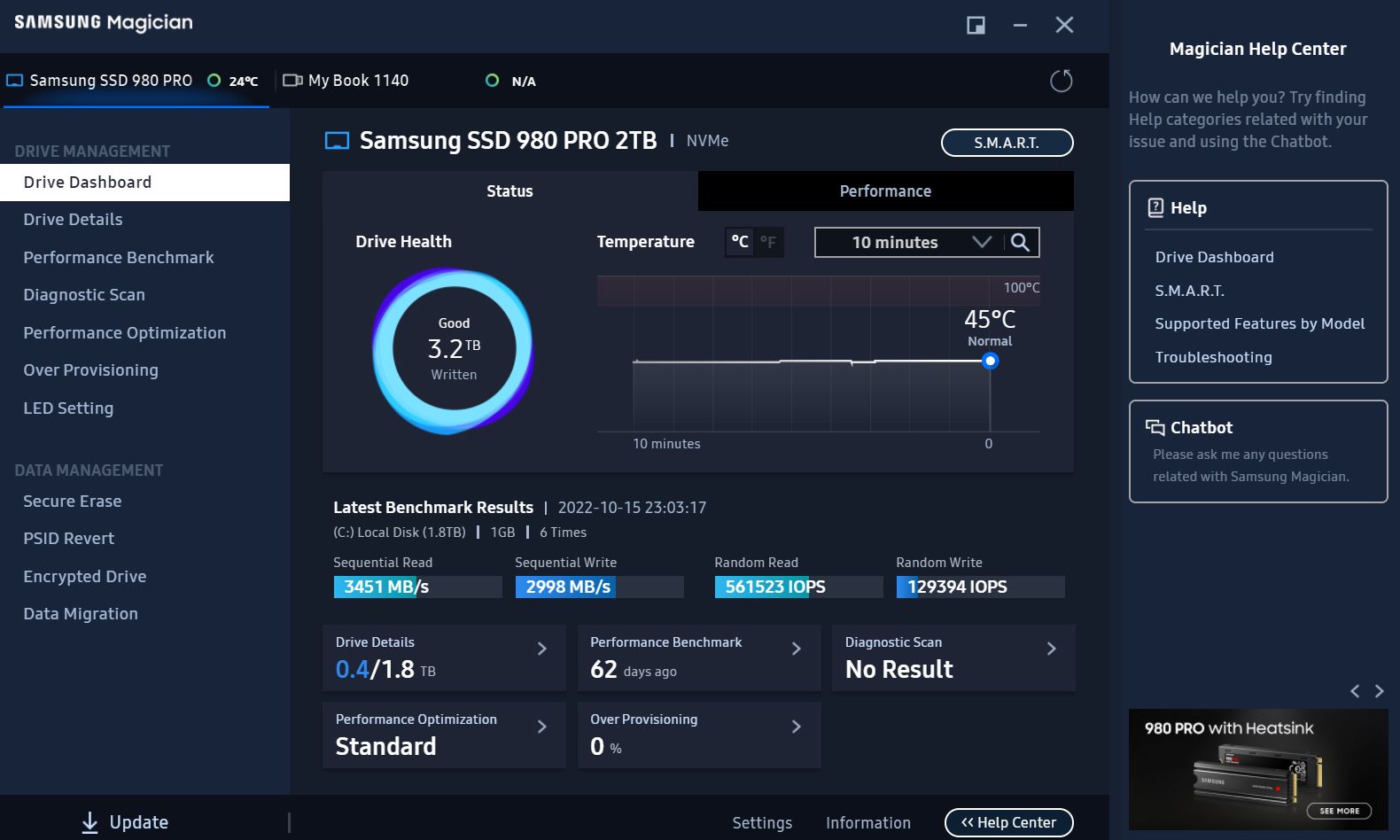
Task: Open Data Migration from the sidebar
Action: [144, 614]
